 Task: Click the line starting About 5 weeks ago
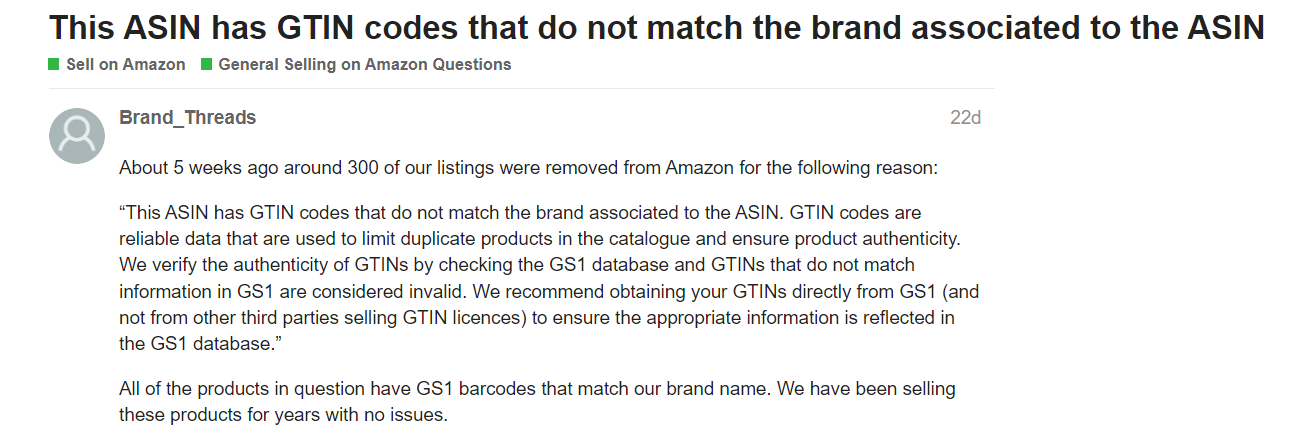coord(528,168)
